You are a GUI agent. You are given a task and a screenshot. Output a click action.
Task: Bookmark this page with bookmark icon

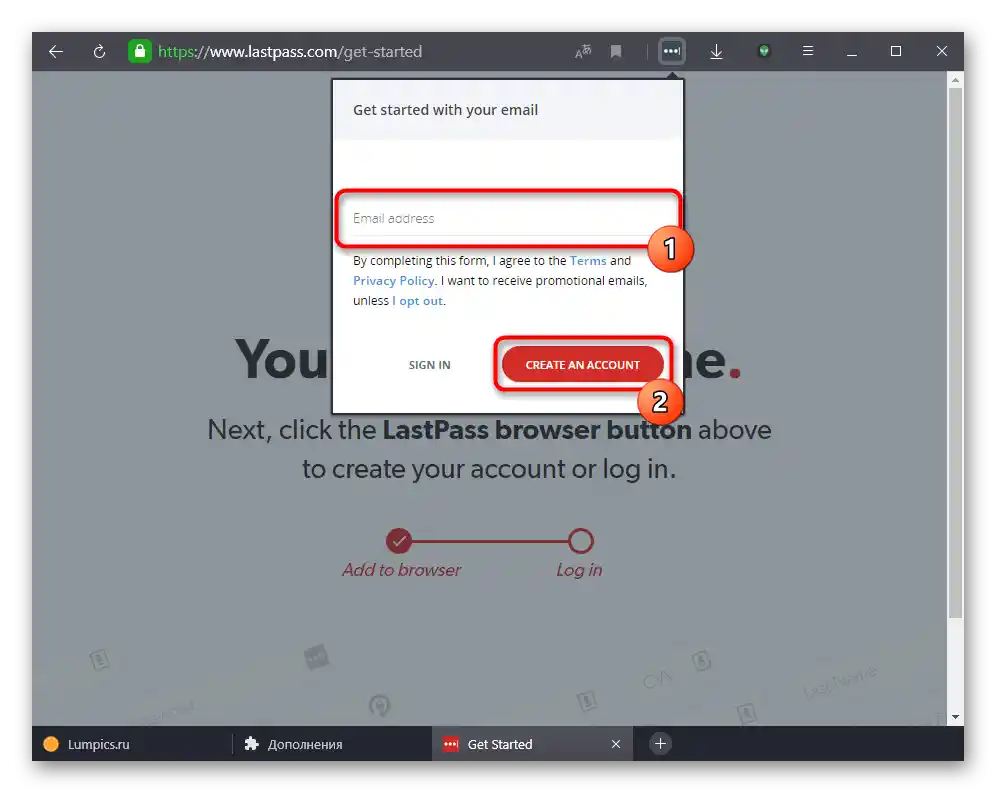(x=616, y=51)
